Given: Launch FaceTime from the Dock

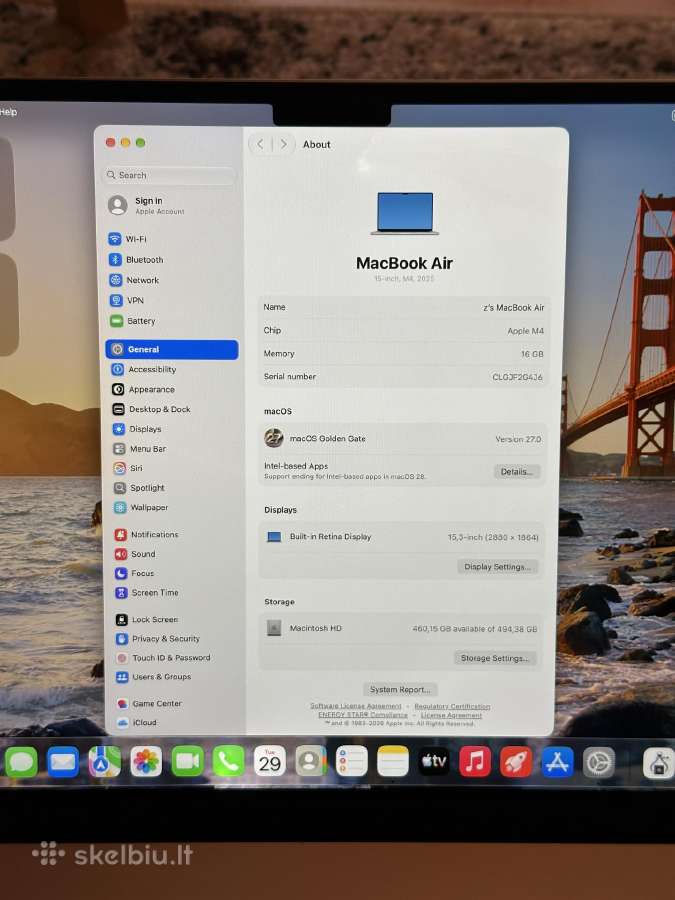Looking at the screenshot, I should tap(187, 762).
